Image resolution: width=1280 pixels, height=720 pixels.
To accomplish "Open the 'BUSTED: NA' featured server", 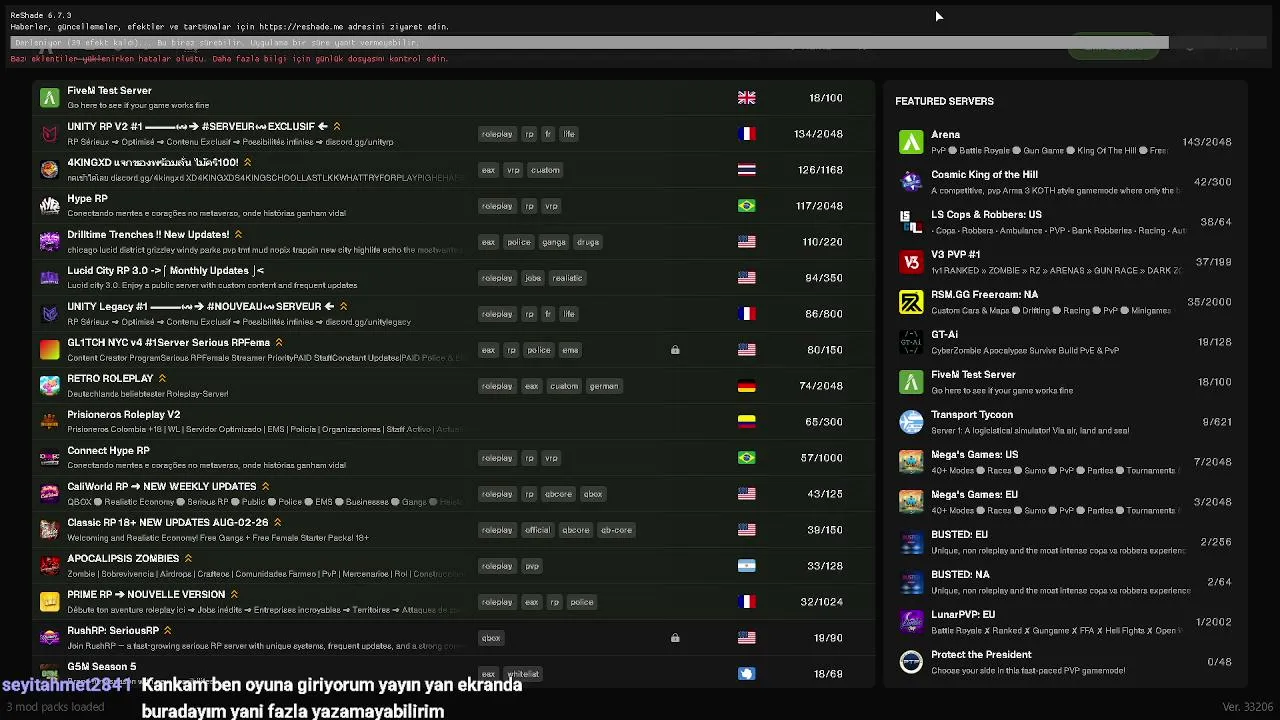I will [1066, 582].
